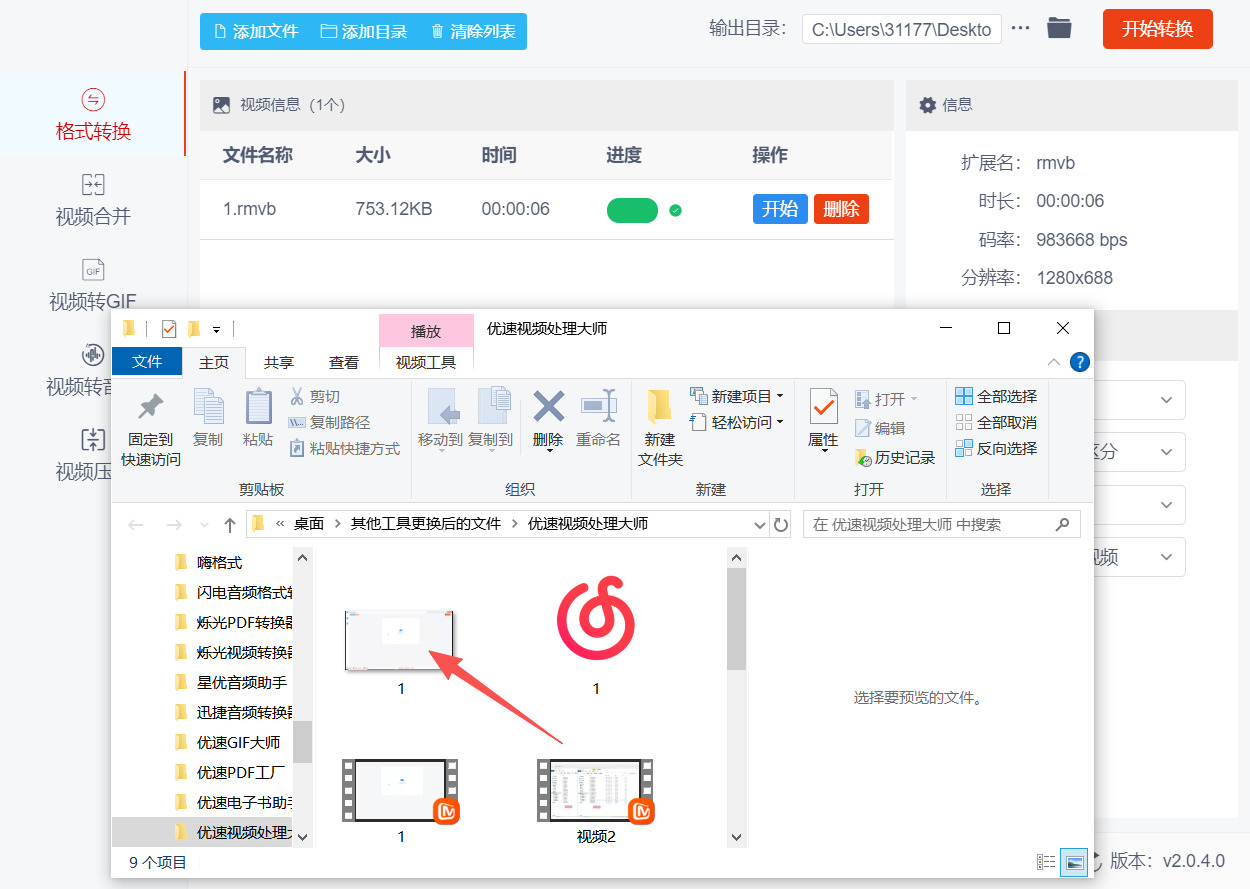Select 视频转GIF in the left sidebar
Image resolution: width=1250 pixels, height=889 pixels.
[x=93, y=286]
